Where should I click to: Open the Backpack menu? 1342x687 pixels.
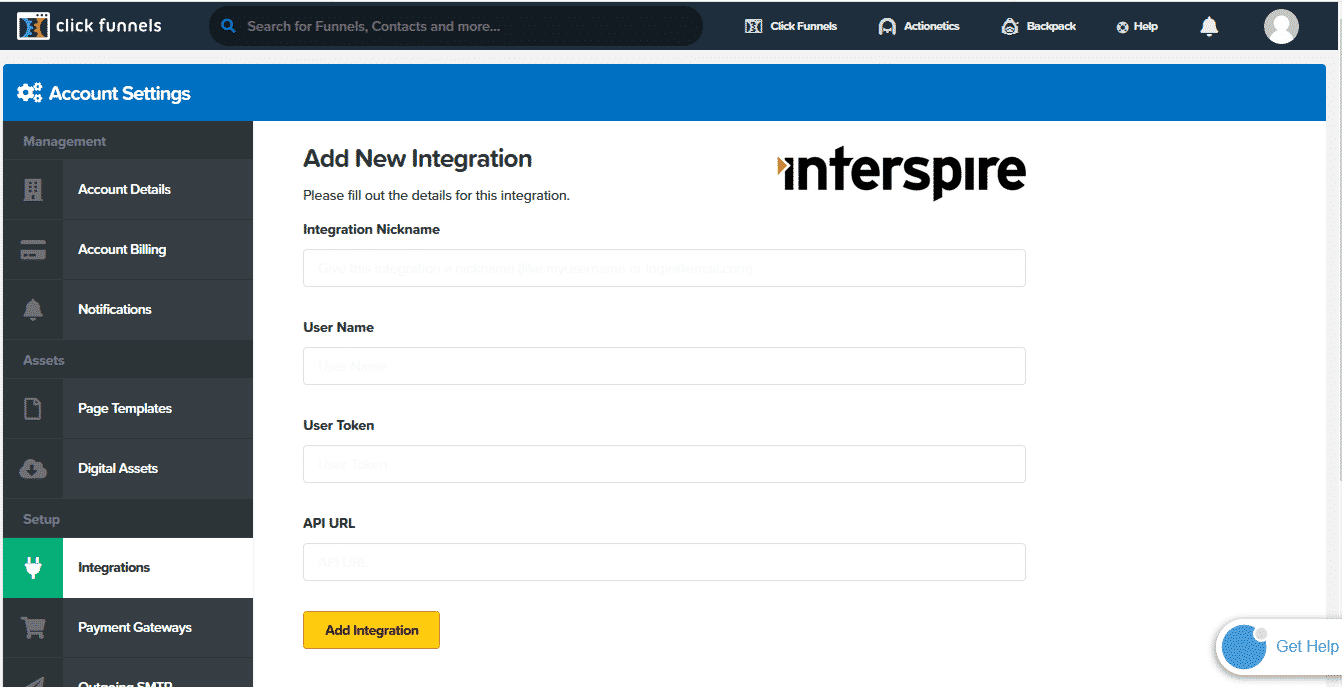point(1038,26)
